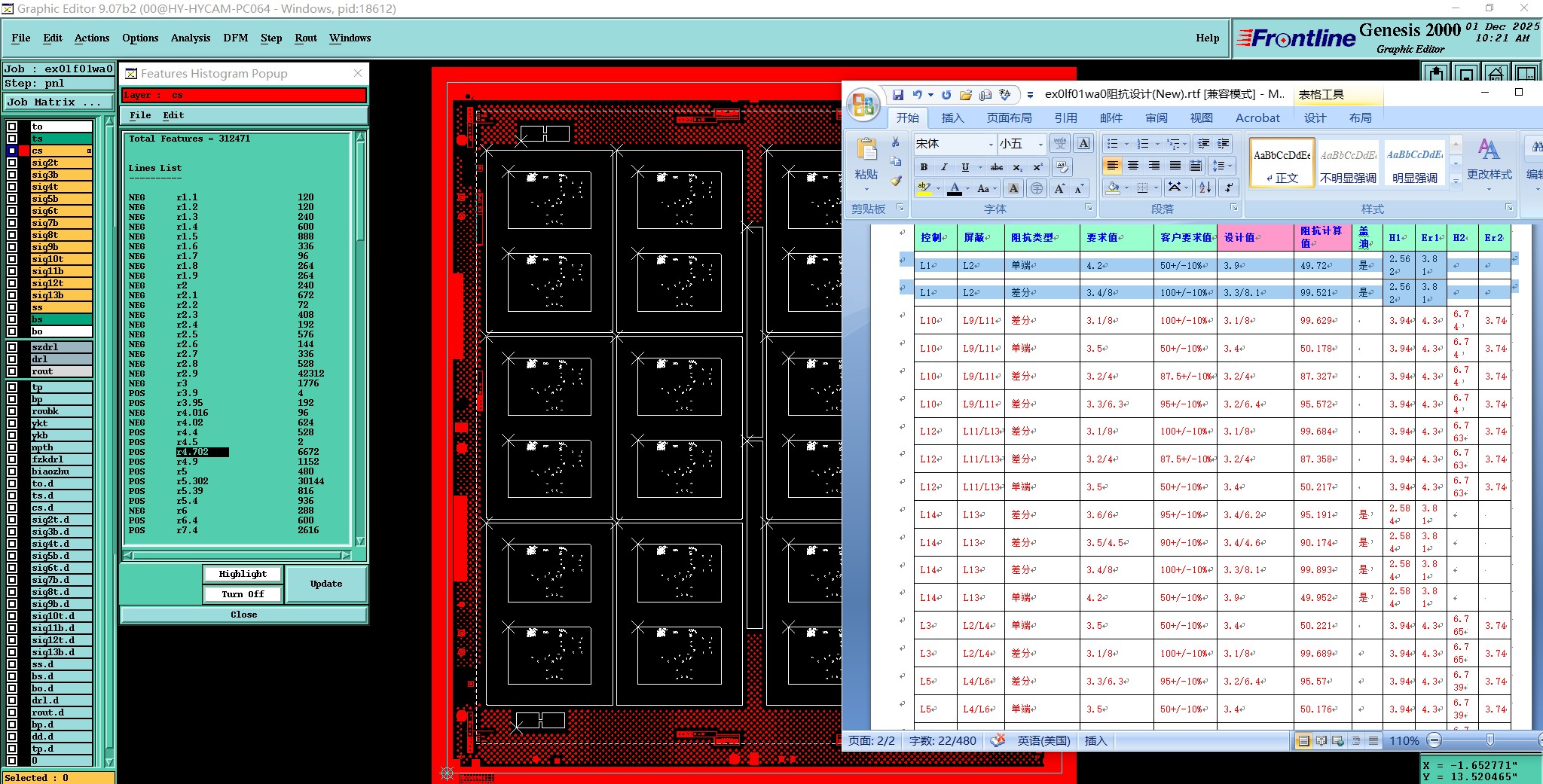The height and width of the screenshot is (784, 1543).
Task: Click the Update button in histogram popup
Action: [x=325, y=584]
